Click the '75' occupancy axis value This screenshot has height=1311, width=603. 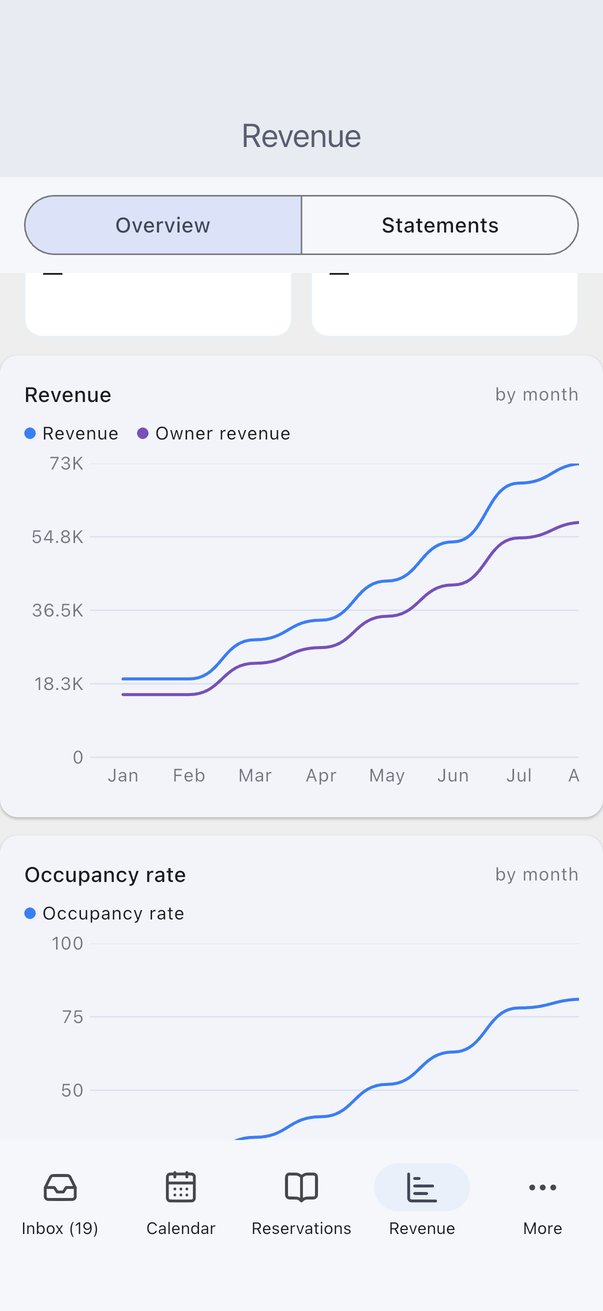[72, 1017]
